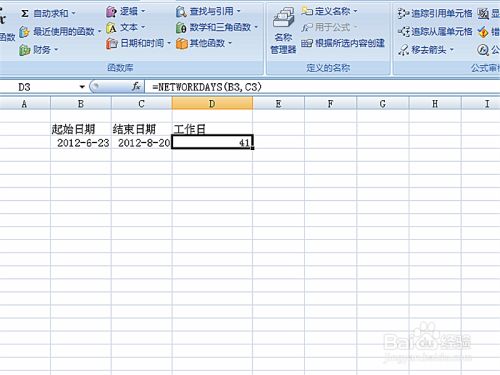Expand the 数学和三角函数 dropdown arrow
500x375 pixels.
[x=256, y=27]
